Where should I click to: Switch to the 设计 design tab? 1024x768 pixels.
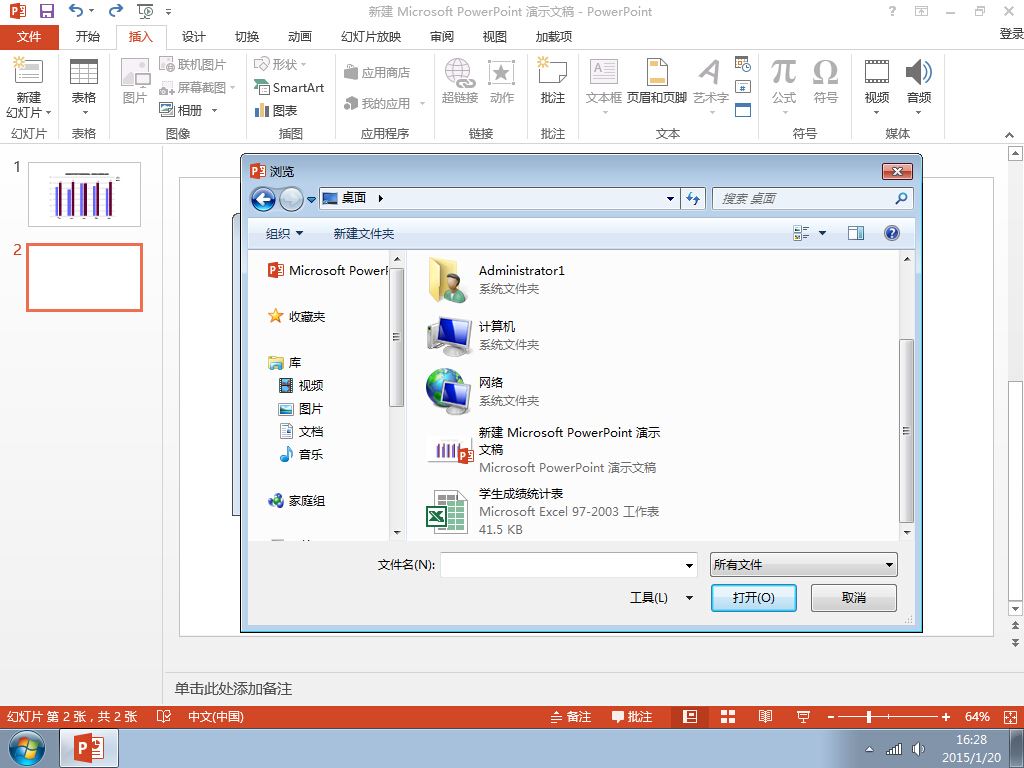(193, 37)
